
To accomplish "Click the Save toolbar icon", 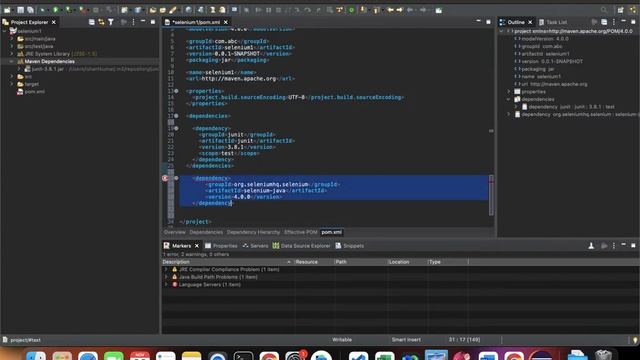I will tap(20, 10).
